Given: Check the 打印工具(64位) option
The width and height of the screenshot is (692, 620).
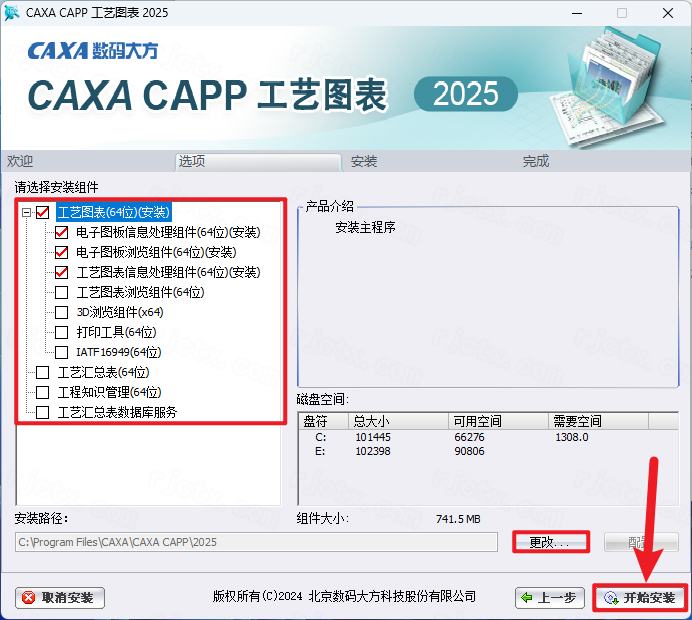Looking at the screenshot, I should (x=62, y=332).
